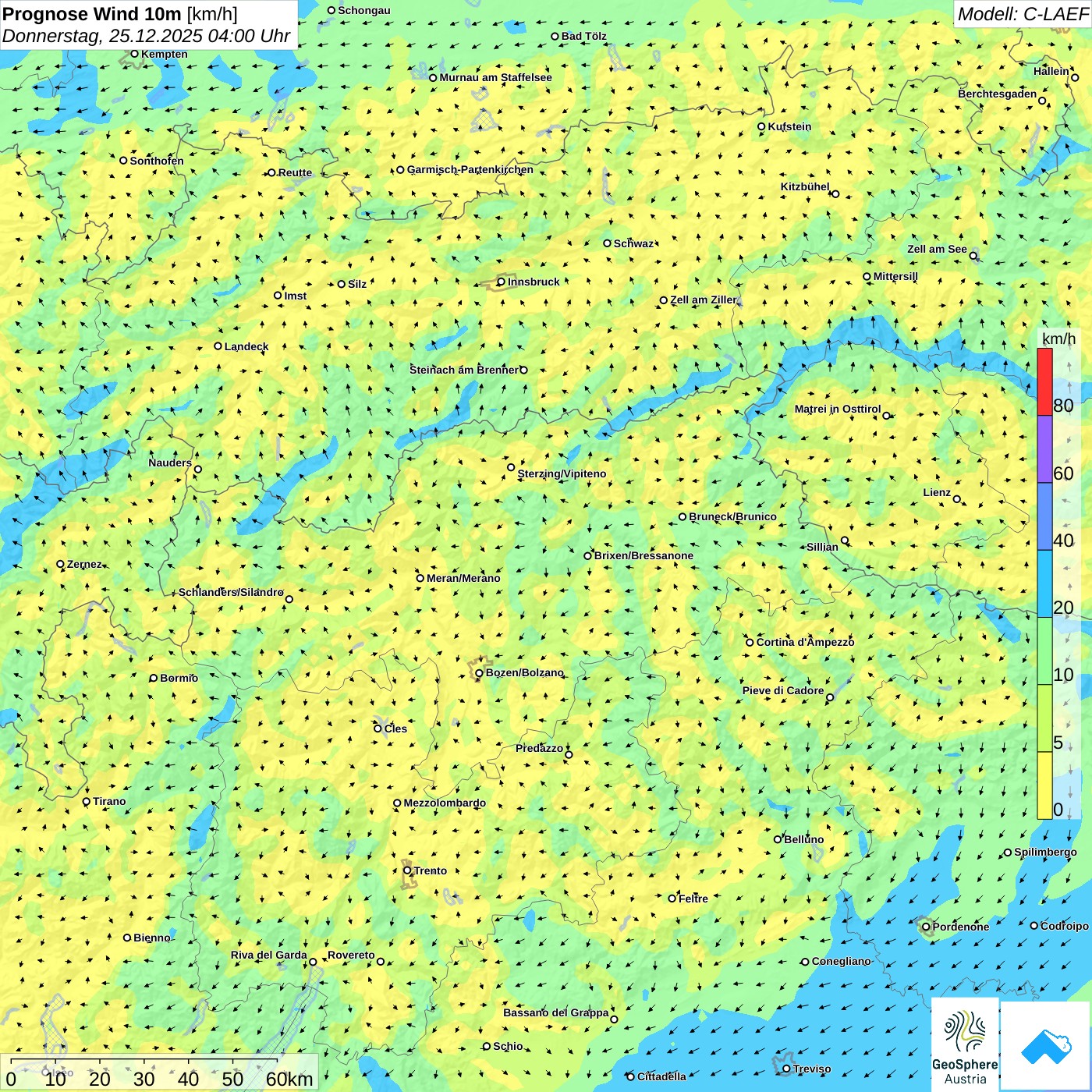Click the Meran/Merano city label

pos(463,578)
